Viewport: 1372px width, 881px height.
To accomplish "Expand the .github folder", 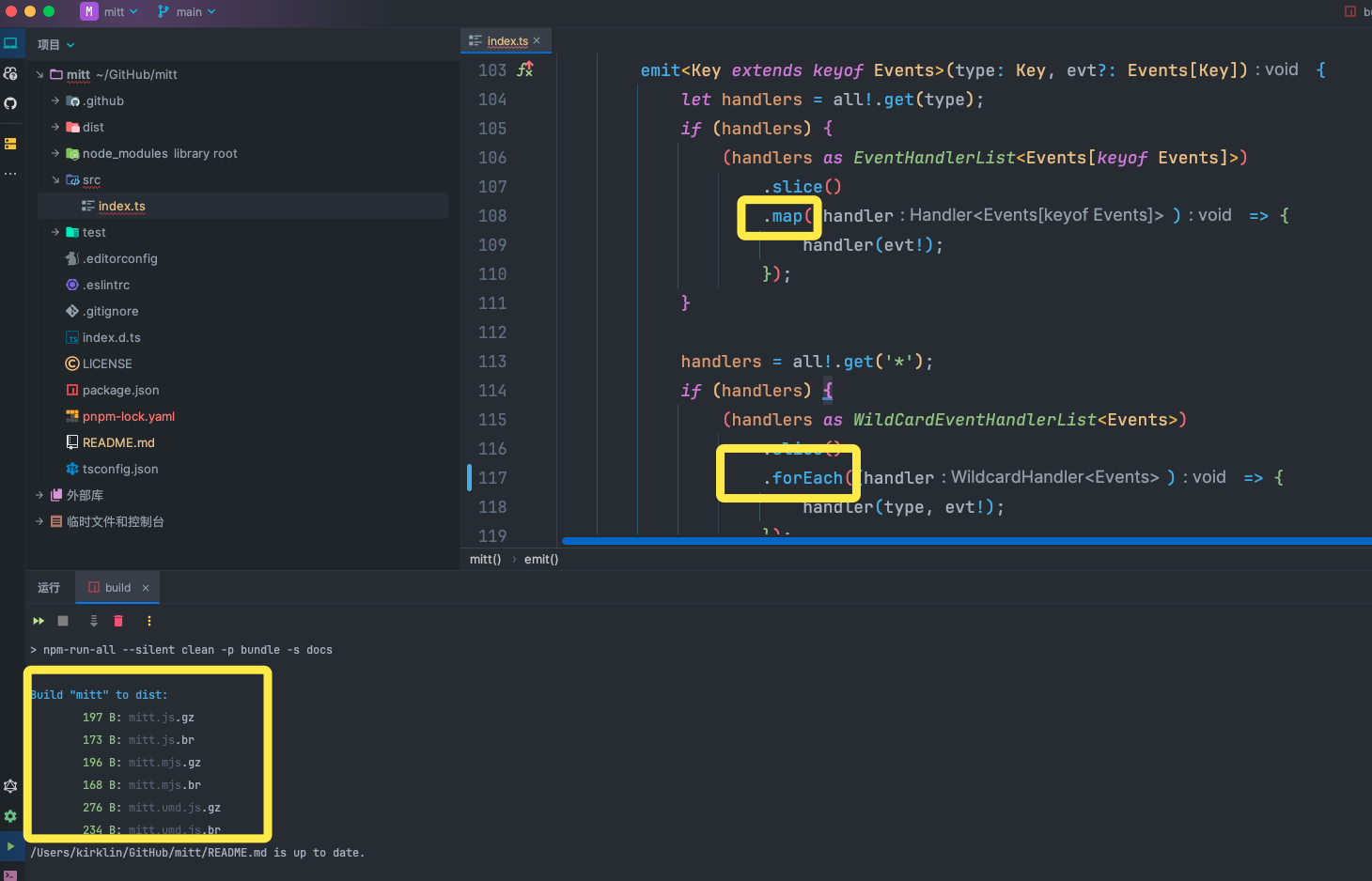I will pos(55,100).
